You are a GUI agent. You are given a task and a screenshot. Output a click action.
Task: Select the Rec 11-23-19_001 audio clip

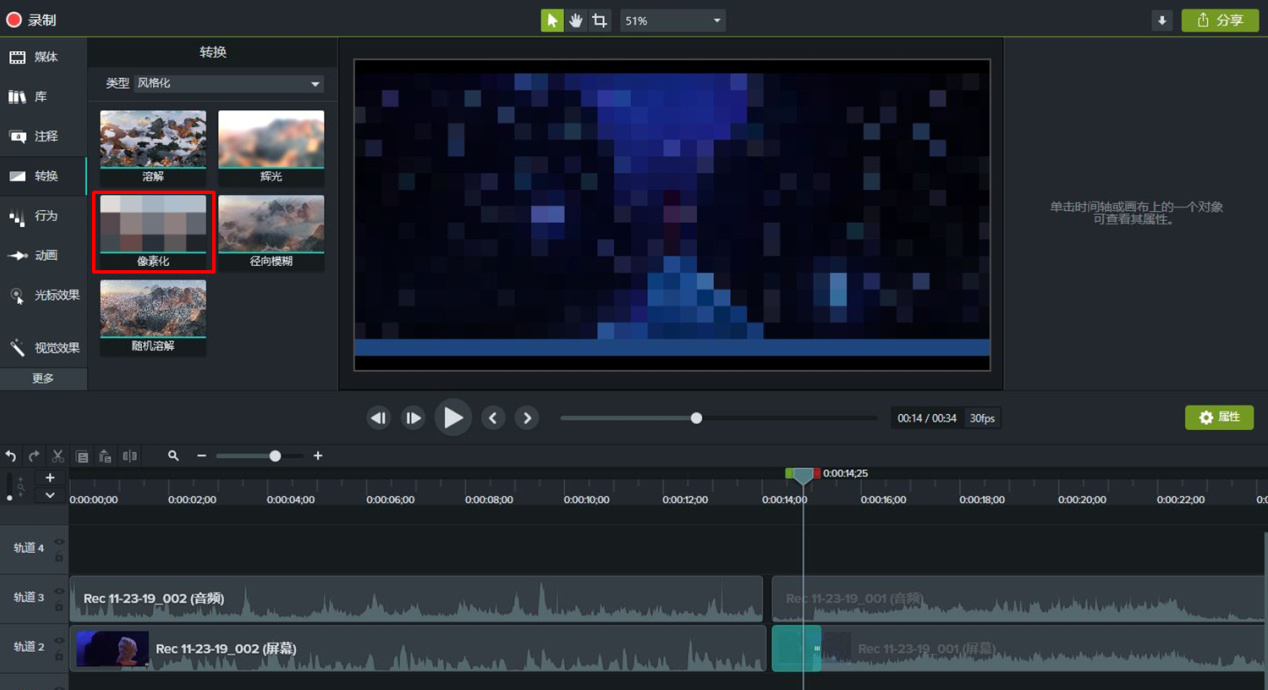pyautogui.click(x=1019, y=598)
